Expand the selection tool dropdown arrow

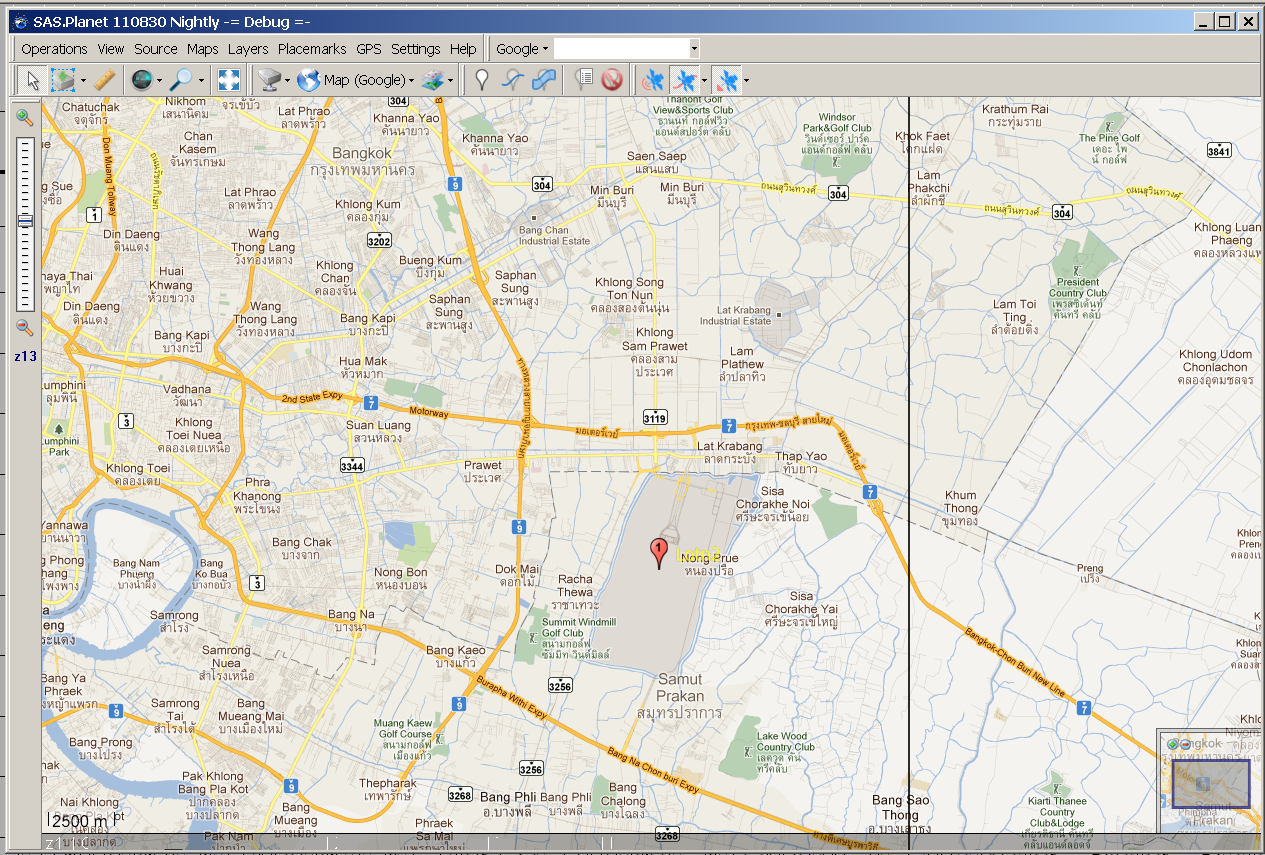[83, 80]
